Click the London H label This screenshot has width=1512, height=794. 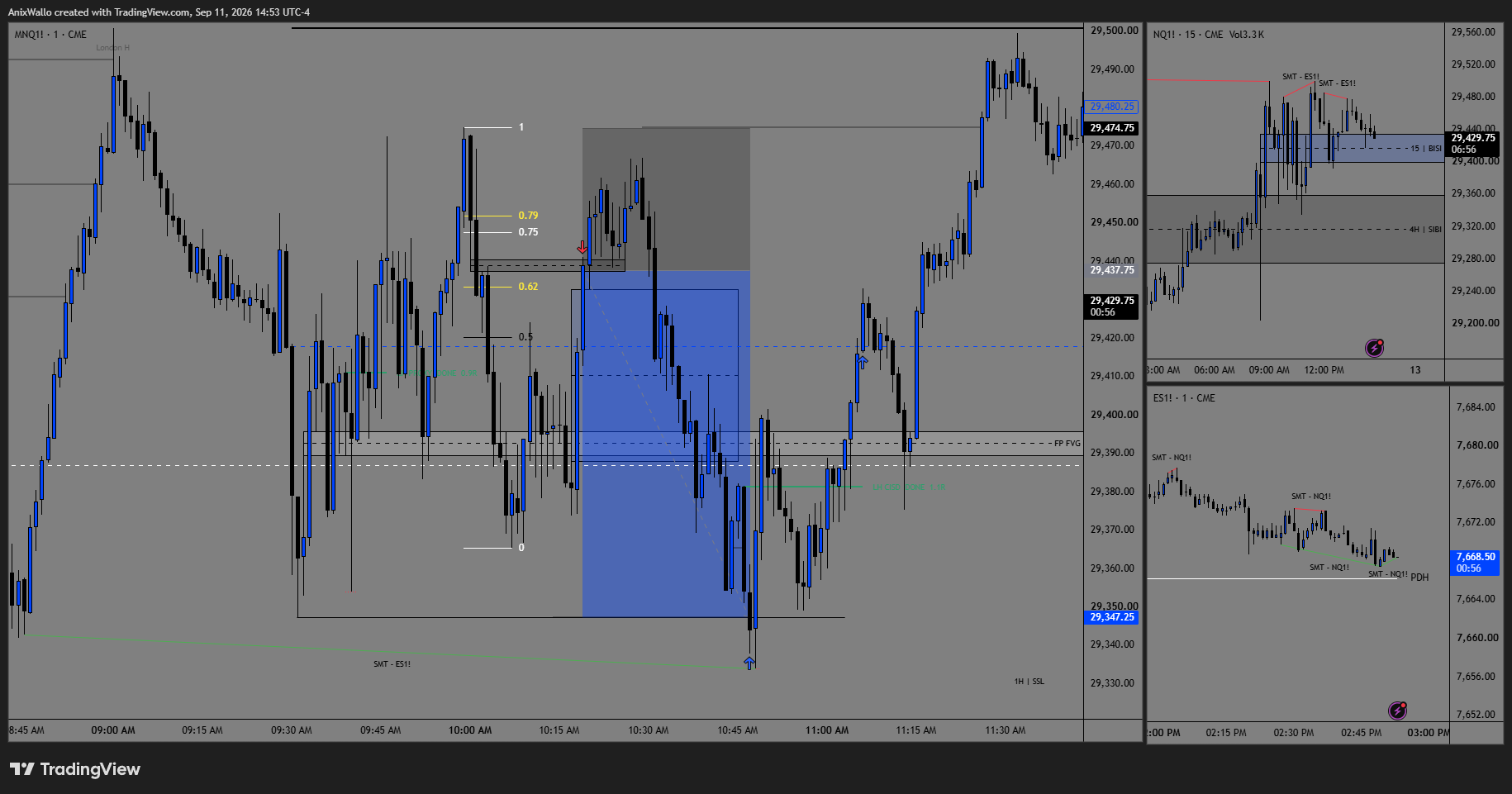[x=112, y=48]
